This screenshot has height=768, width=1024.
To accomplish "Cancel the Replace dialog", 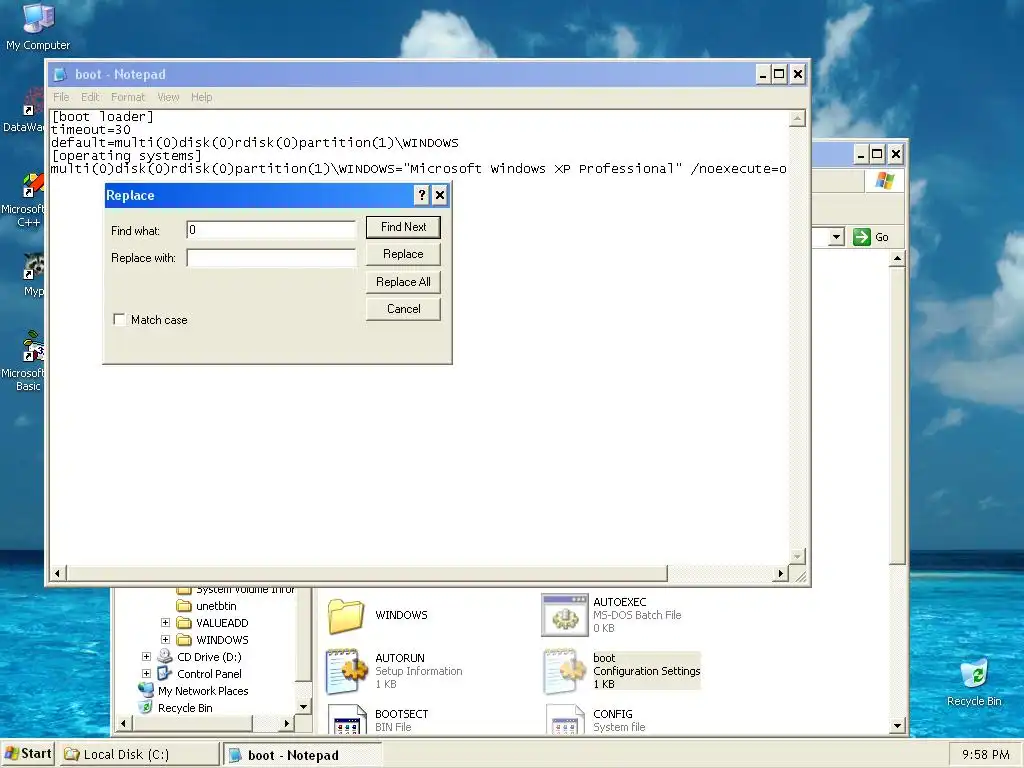I will click(x=403, y=309).
